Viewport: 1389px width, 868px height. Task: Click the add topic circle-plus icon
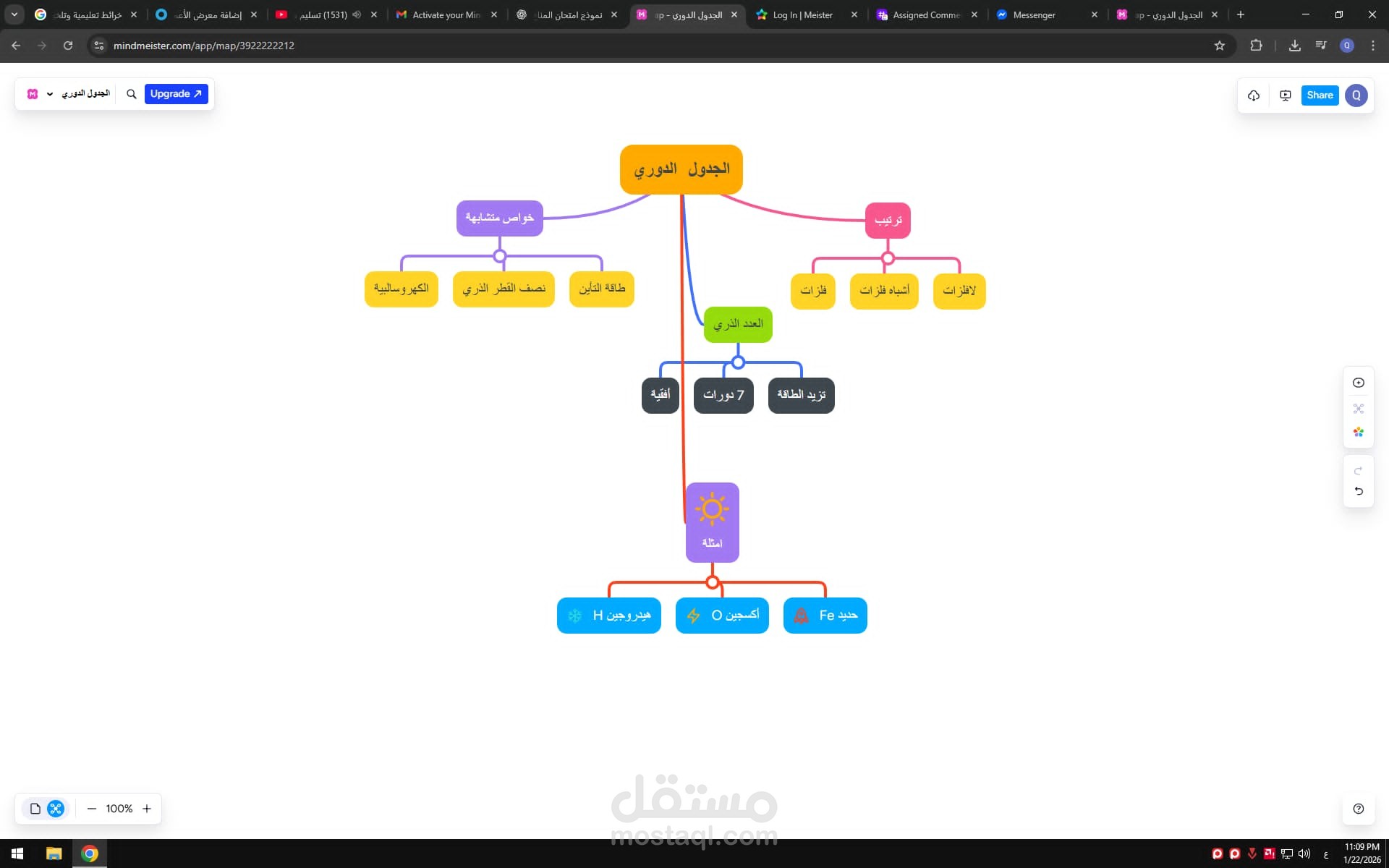pyautogui.click(x=1358, y=383)
